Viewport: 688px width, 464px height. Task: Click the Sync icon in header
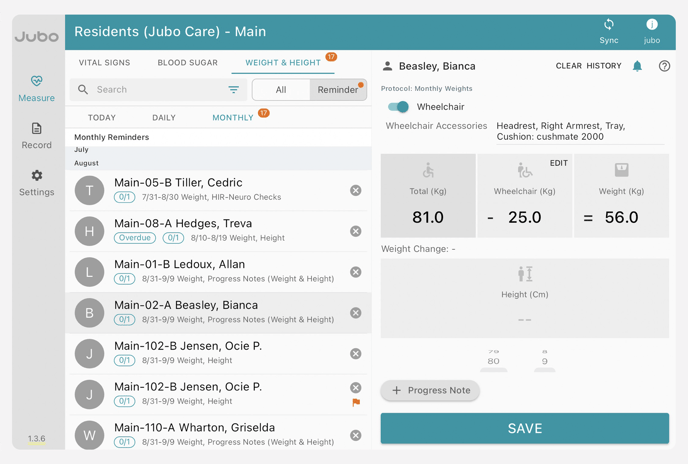(x=609, y=24)
